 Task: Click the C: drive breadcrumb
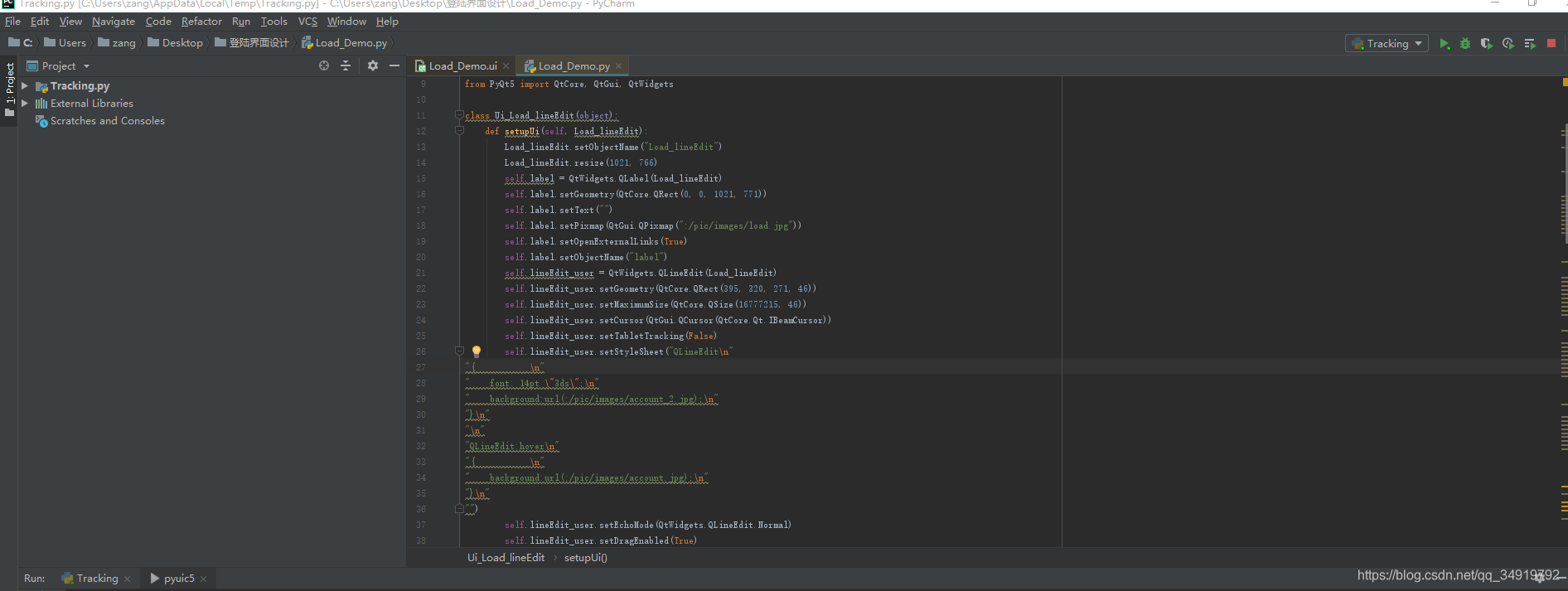pyautogui.click(x=21, y=43)
